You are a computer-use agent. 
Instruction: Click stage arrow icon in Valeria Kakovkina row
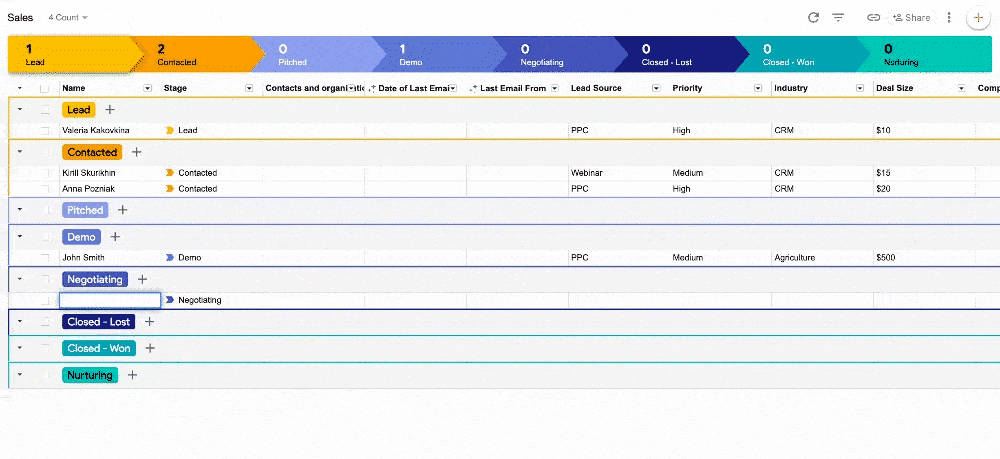pyautogui.click(x=170, y=130)
